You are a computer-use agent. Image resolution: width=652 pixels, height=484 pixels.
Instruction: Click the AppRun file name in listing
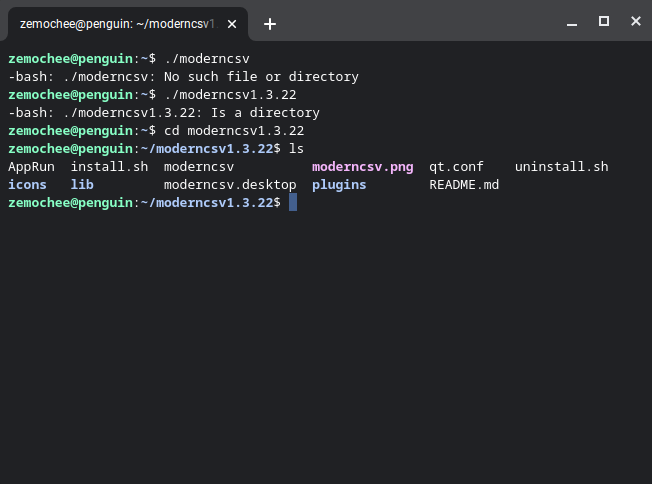tap(31, 167)
